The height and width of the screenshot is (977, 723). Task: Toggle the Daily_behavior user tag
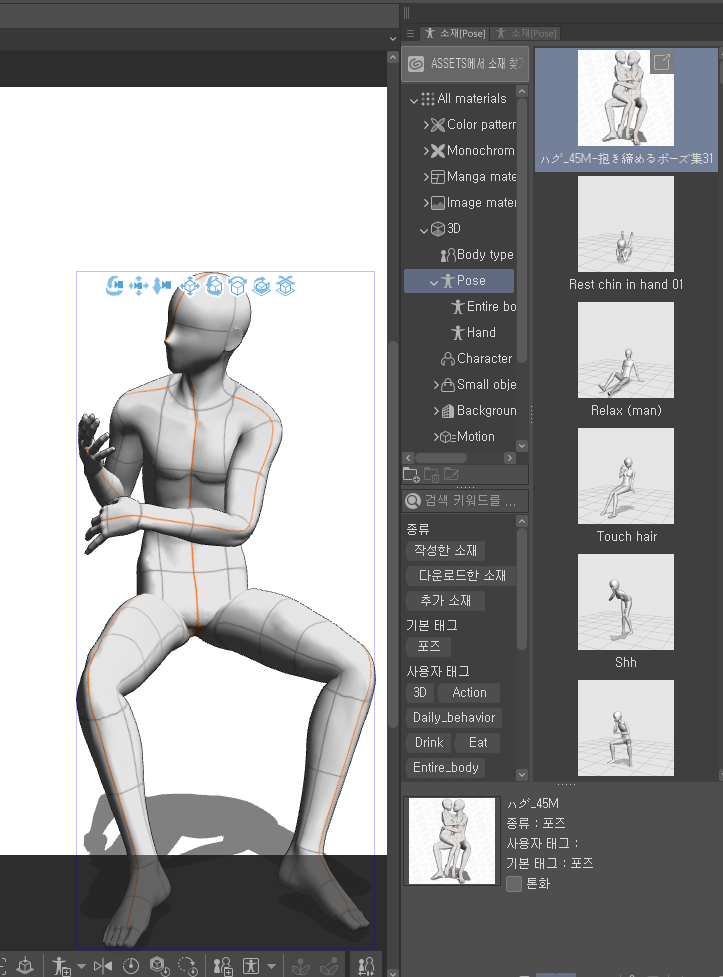coord(454,718)
